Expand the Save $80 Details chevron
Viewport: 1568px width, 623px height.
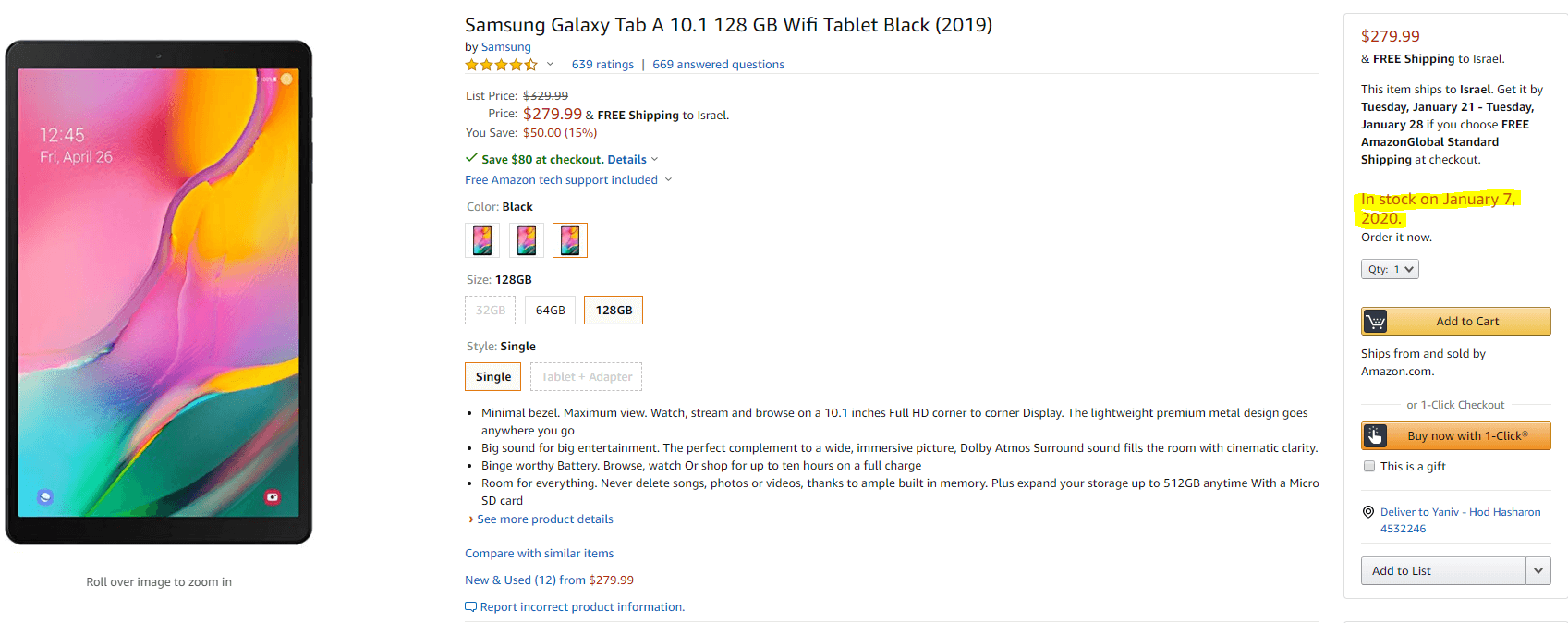(x=655, y=160)
